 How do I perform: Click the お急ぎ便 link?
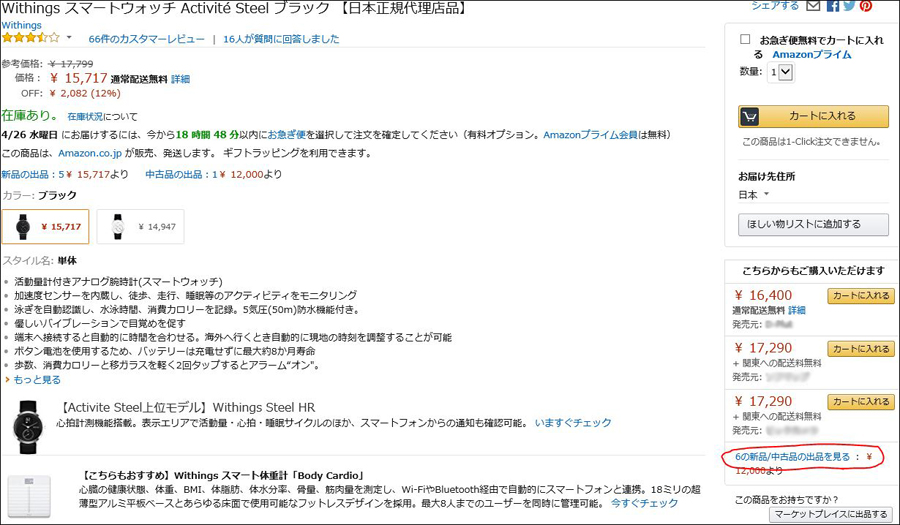click(286, 135)
